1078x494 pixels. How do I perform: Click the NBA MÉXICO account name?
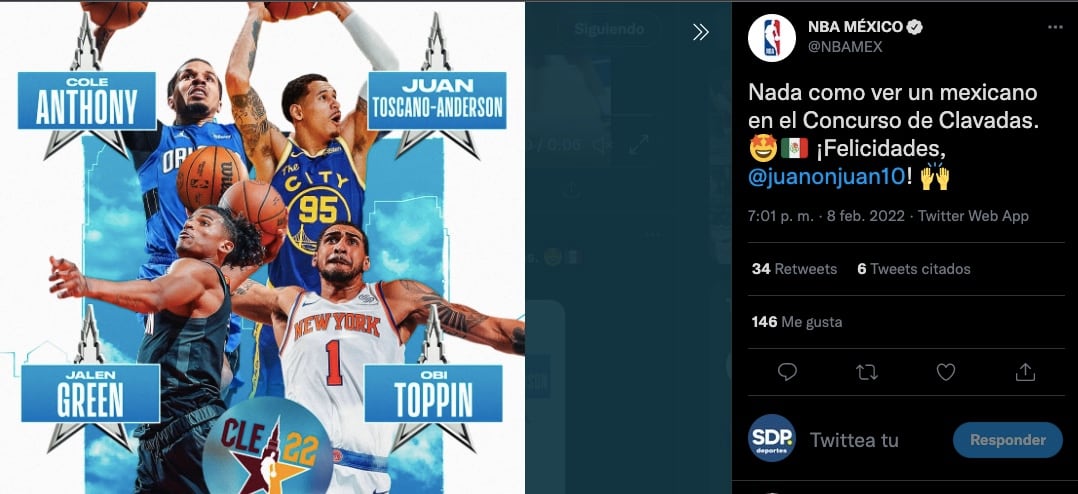[x=855, y=27]
